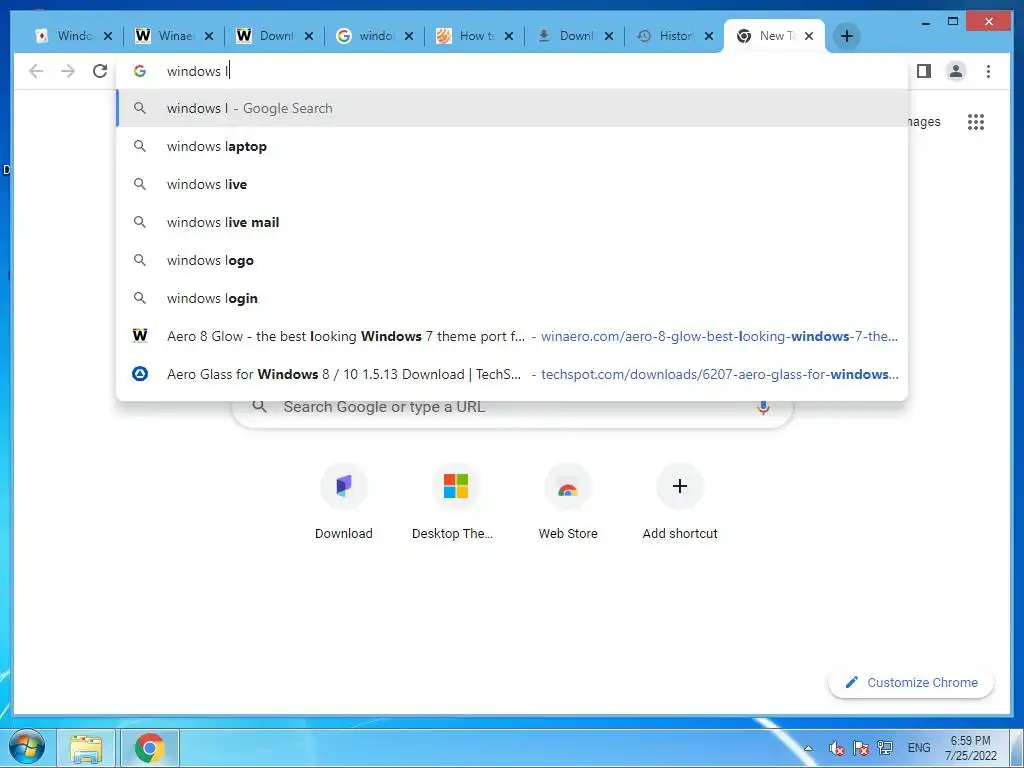This screenshot has width=1024, height=768.
Task: Select the 'windows login' suggestion
Action: (x=512, y=298)
